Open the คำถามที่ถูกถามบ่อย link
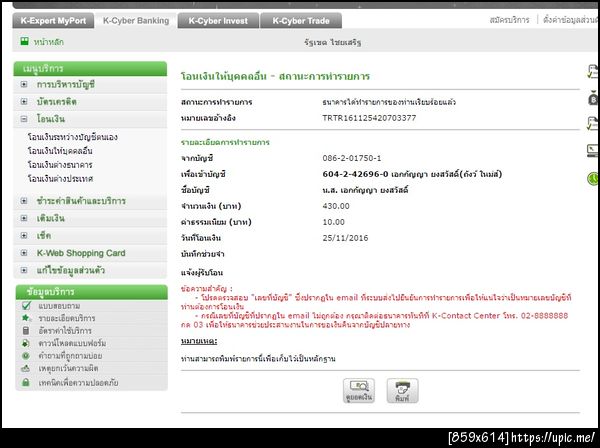600x448 pixels. [70, 356]
